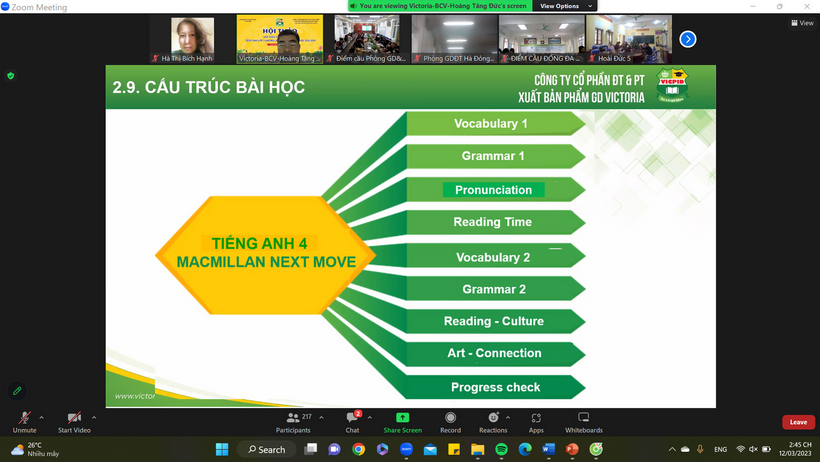The width and height of the screenshot is (820, 462).
Task: Open Sticky Notes from the taskbar
Action: point(454,449)
